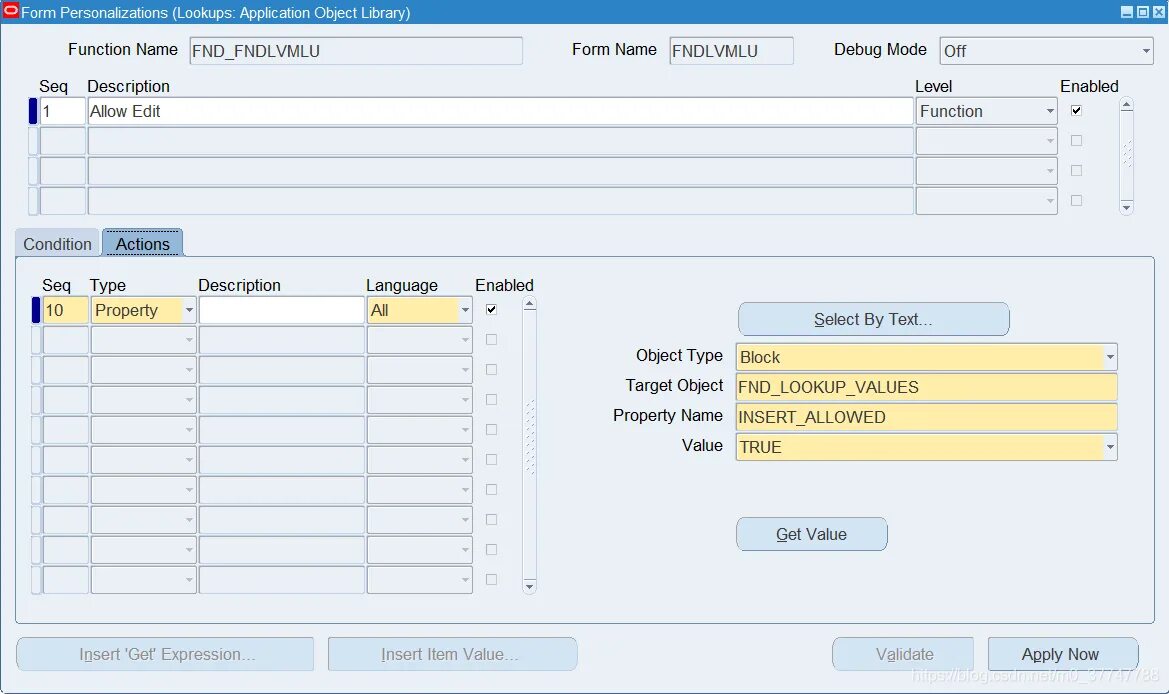1169x694 pixels.
Task: Click the Get Value button
Action: pyautogui.click(x=811, y=534)
